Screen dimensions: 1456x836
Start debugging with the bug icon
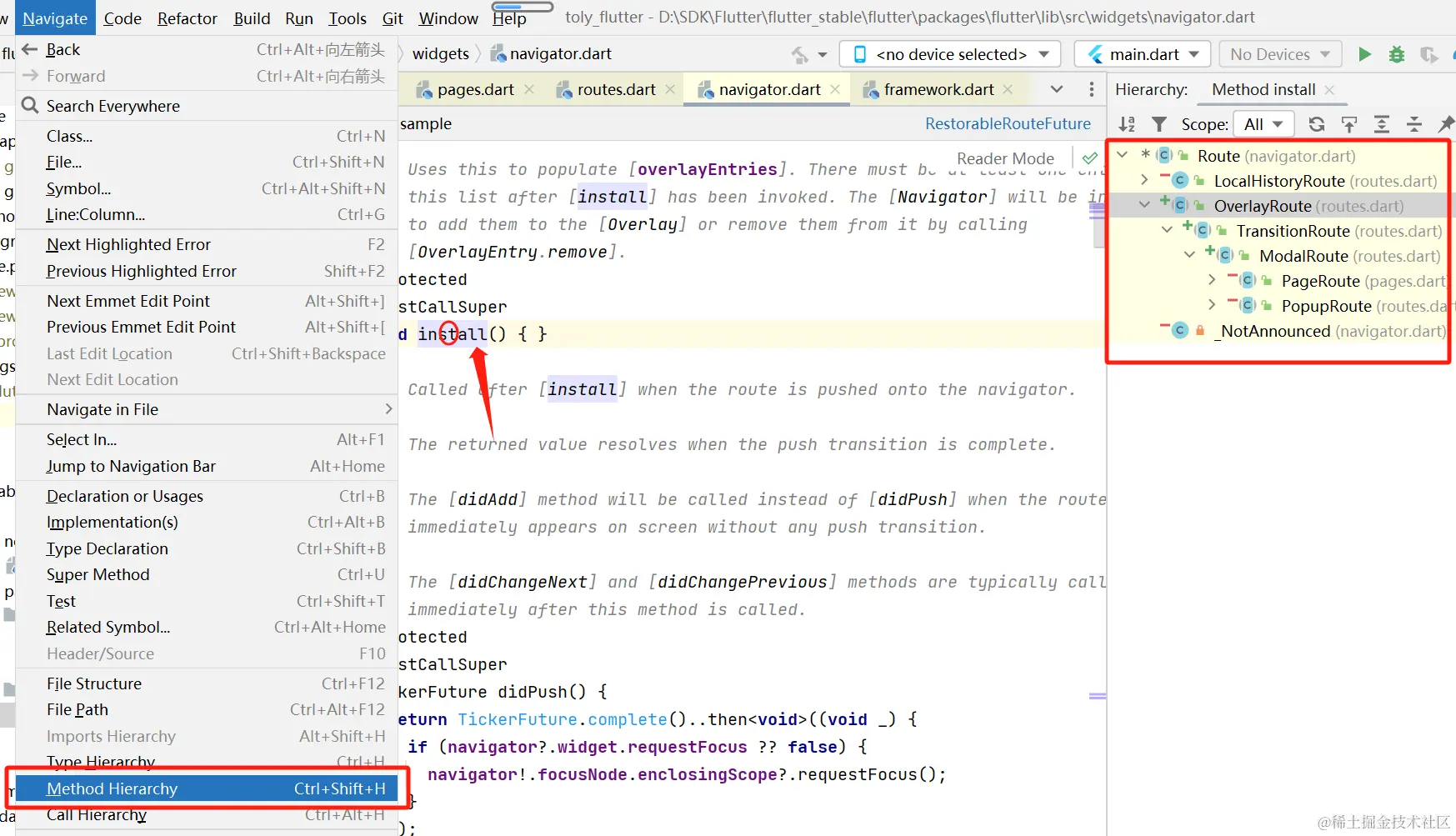[1397, 54]
